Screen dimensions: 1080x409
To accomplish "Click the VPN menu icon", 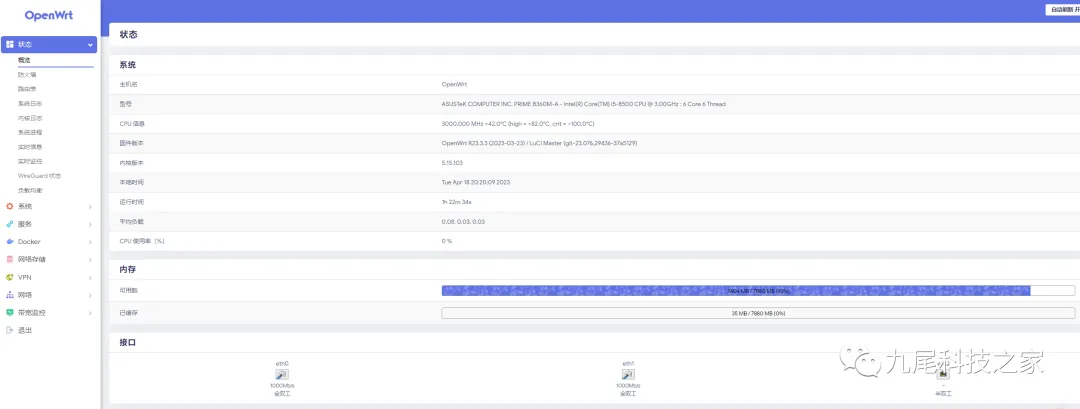I will click(10, 277).
